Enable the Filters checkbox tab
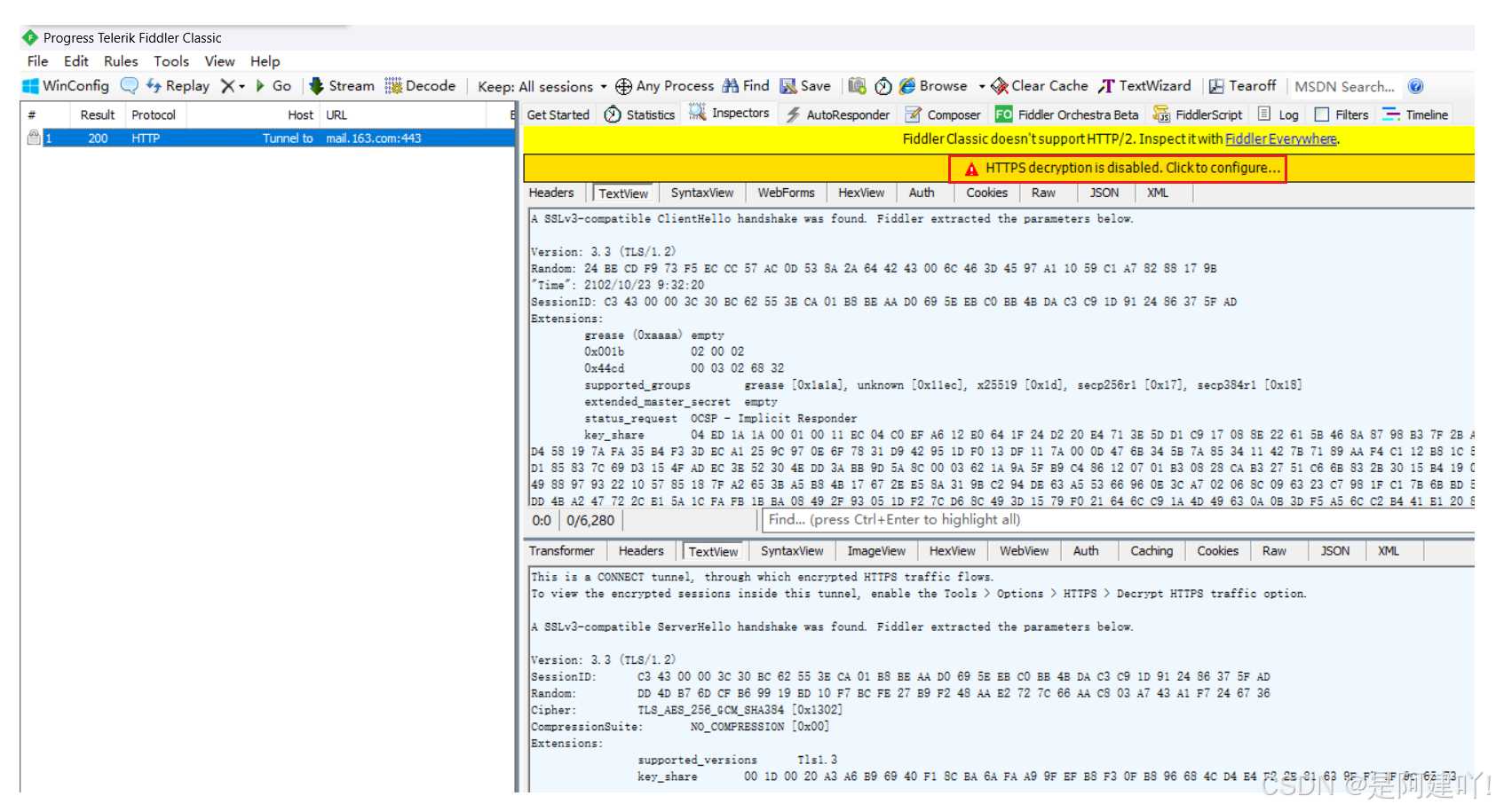Viewport: 1496px width, 812px height. [x=1322, y=114]
